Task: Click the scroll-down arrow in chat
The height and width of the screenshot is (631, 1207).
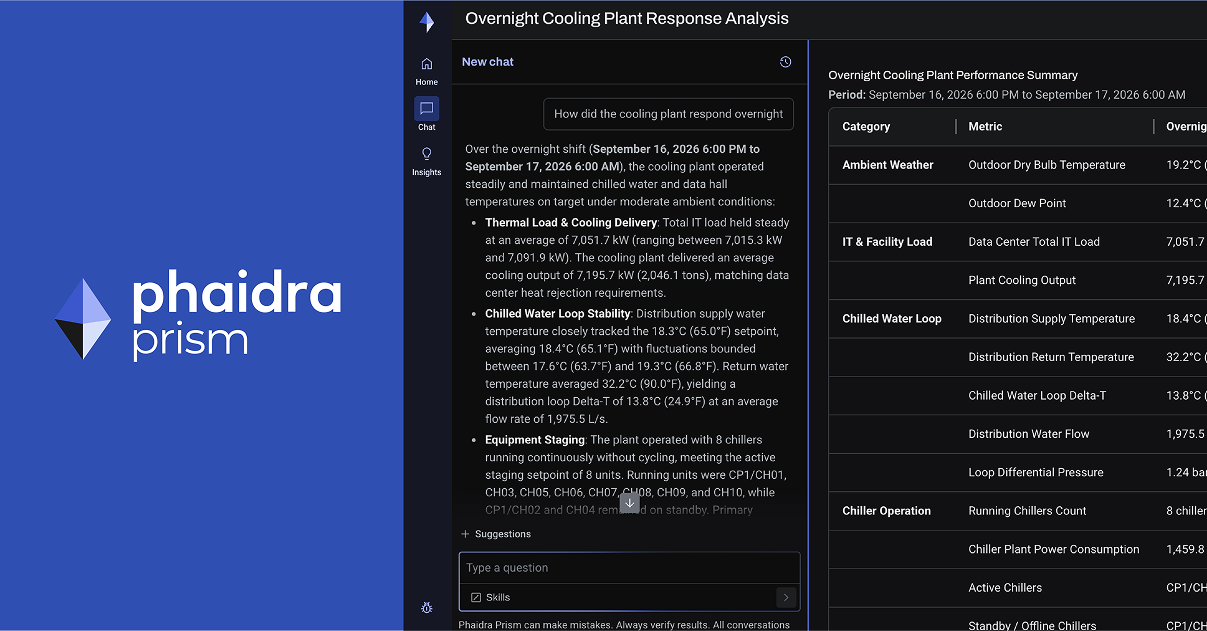Action: (629, 502)
